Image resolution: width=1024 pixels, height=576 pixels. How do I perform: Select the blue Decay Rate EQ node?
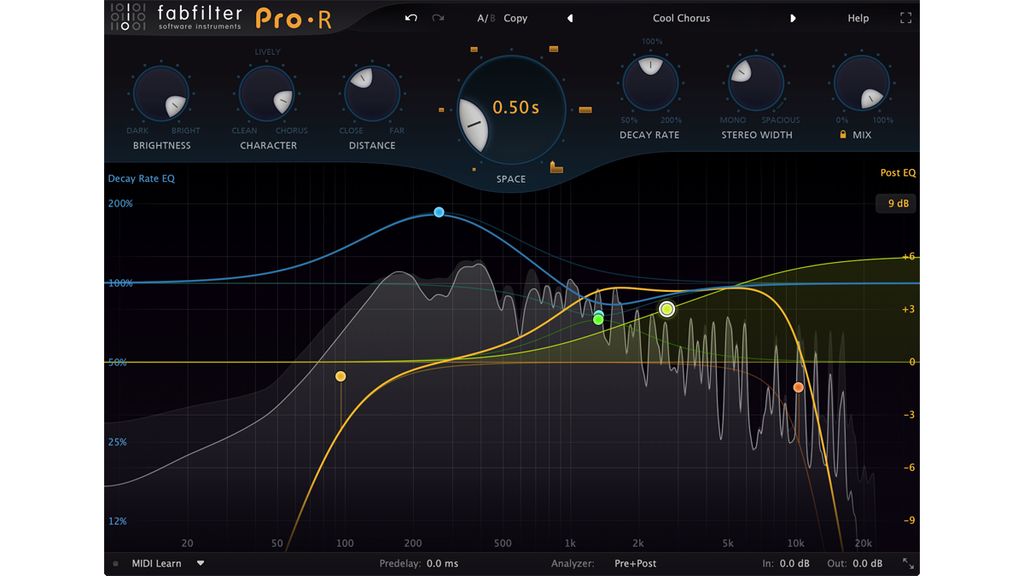point(438,212)
